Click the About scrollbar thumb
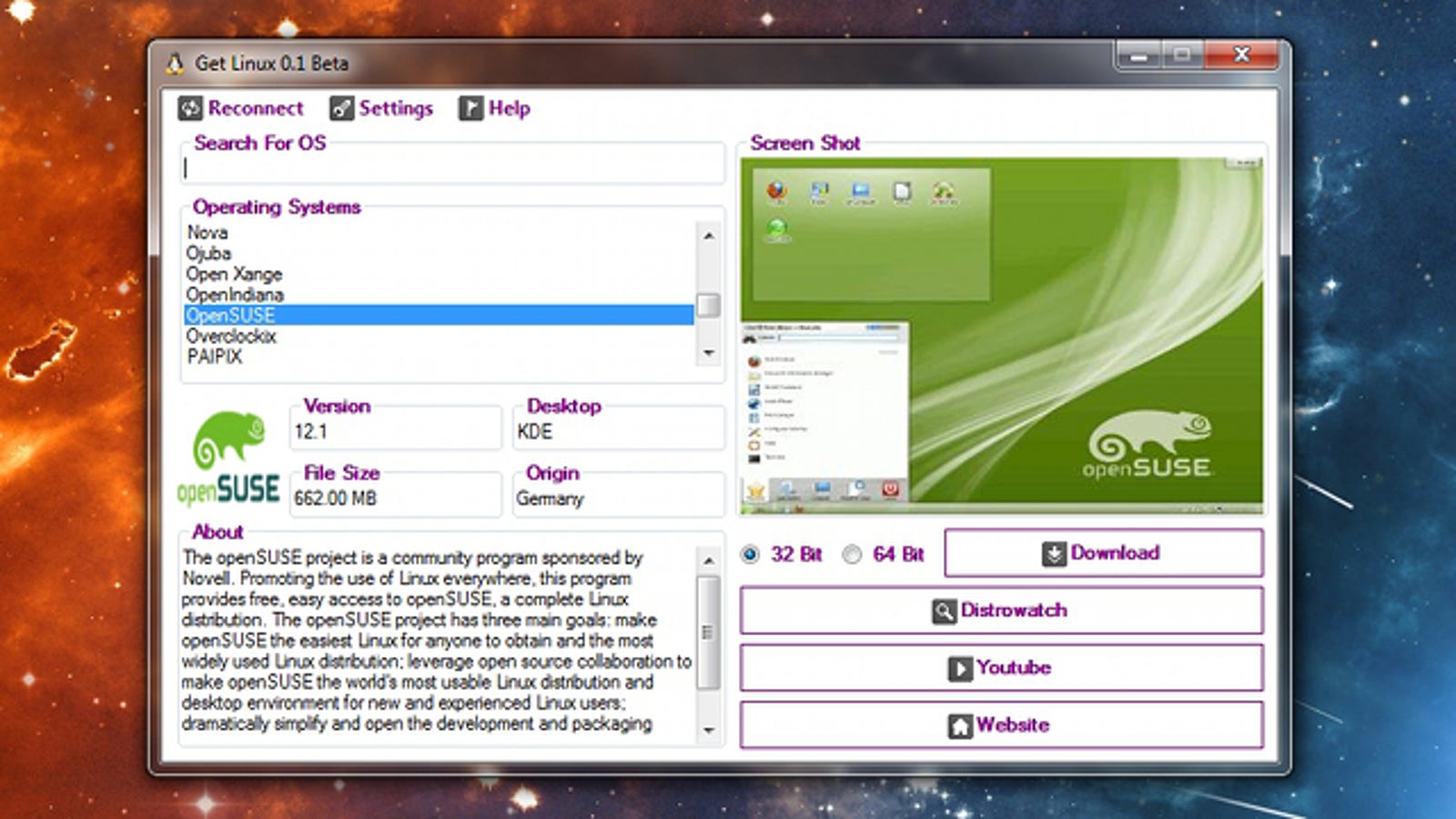1456x819 pixels. click(x=709, y=632)
